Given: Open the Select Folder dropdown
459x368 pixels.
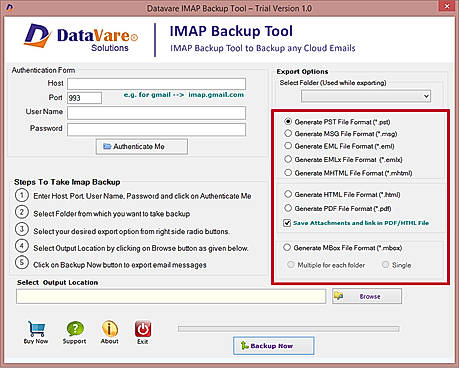Looking at the screenshot, I should (x=366, y=96).
